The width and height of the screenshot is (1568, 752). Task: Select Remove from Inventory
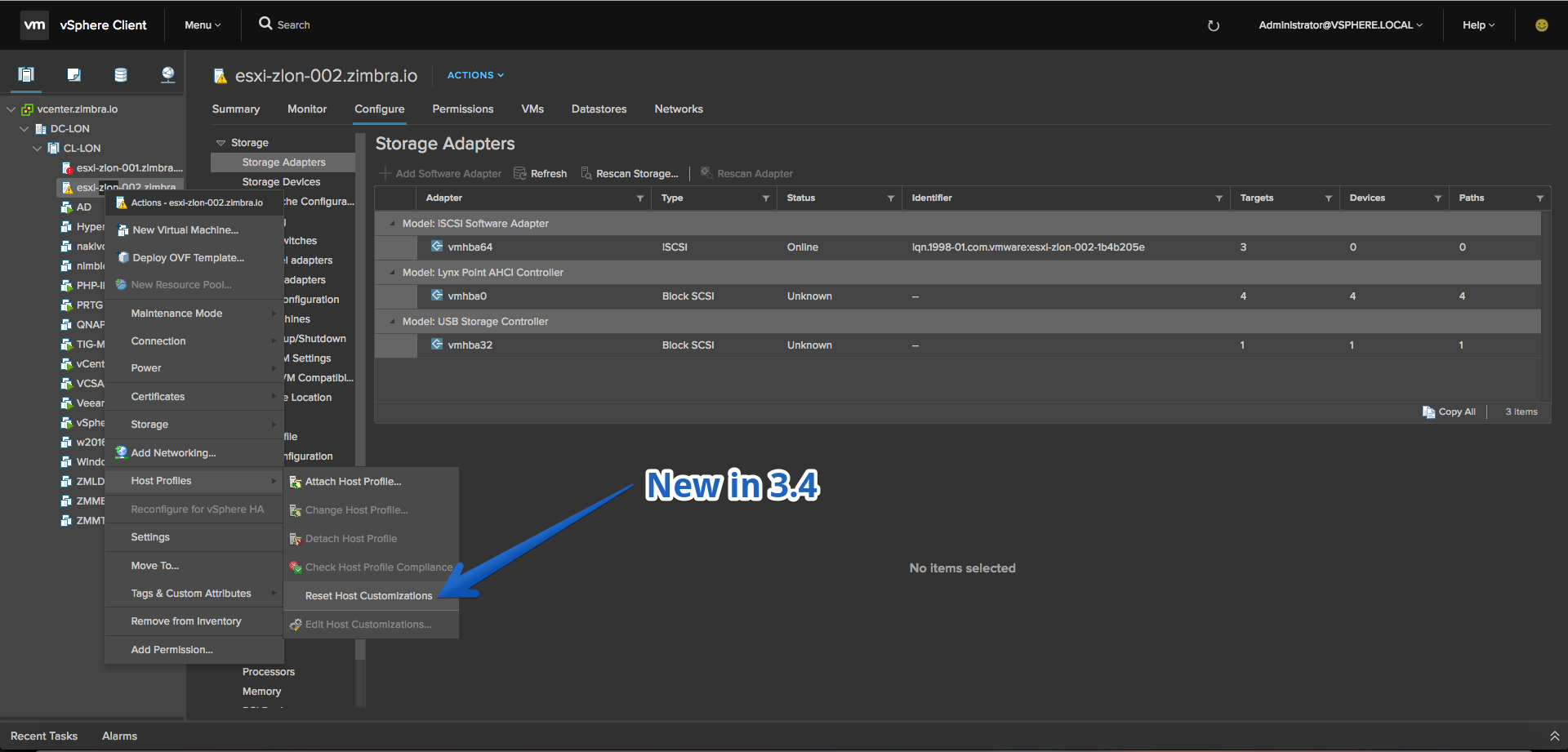click(x=194, y=621)
